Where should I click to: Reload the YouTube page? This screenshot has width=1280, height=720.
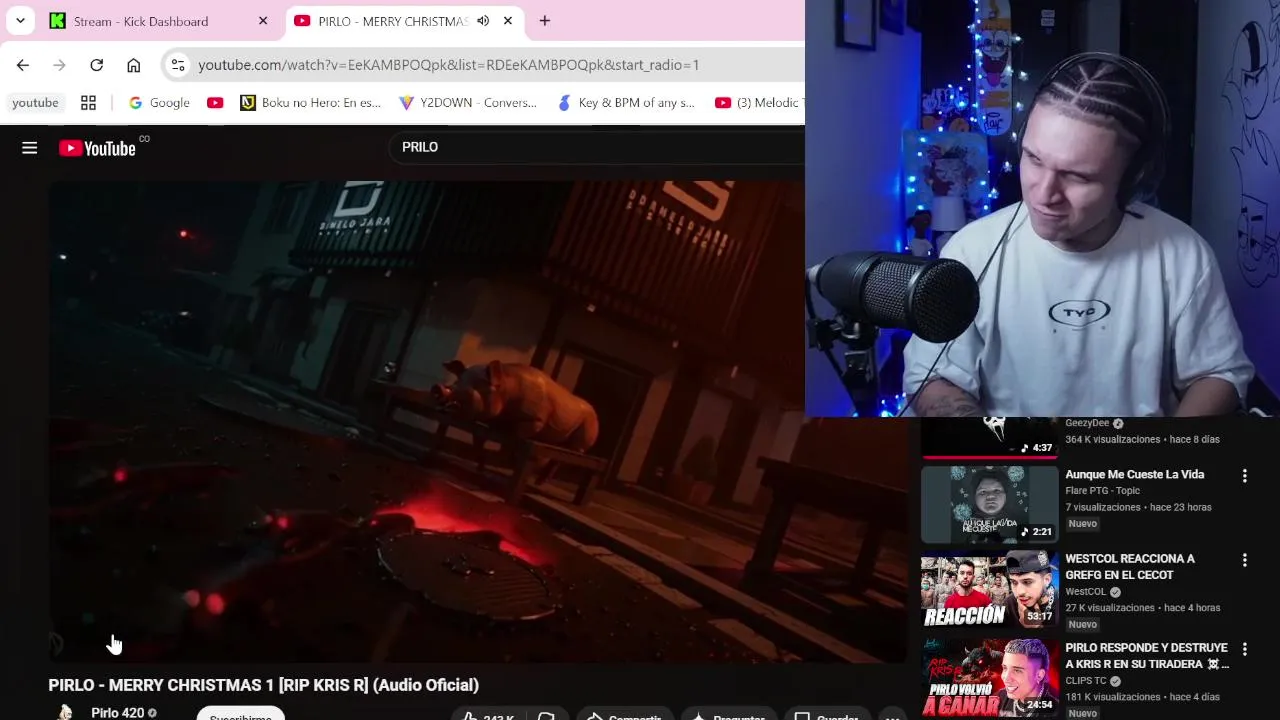97,65
